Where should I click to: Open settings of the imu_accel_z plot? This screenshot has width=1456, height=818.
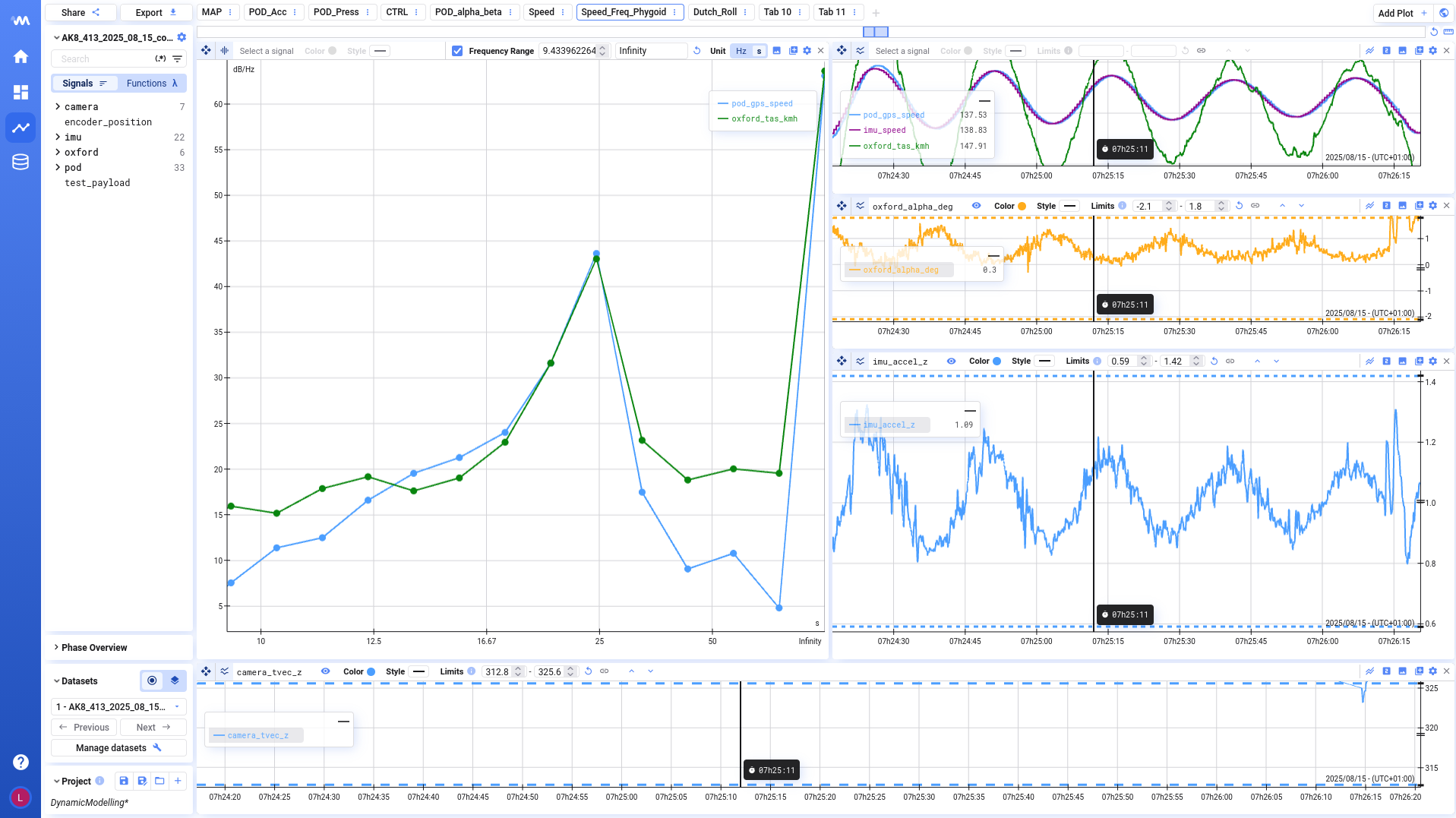pos(1433,362)
